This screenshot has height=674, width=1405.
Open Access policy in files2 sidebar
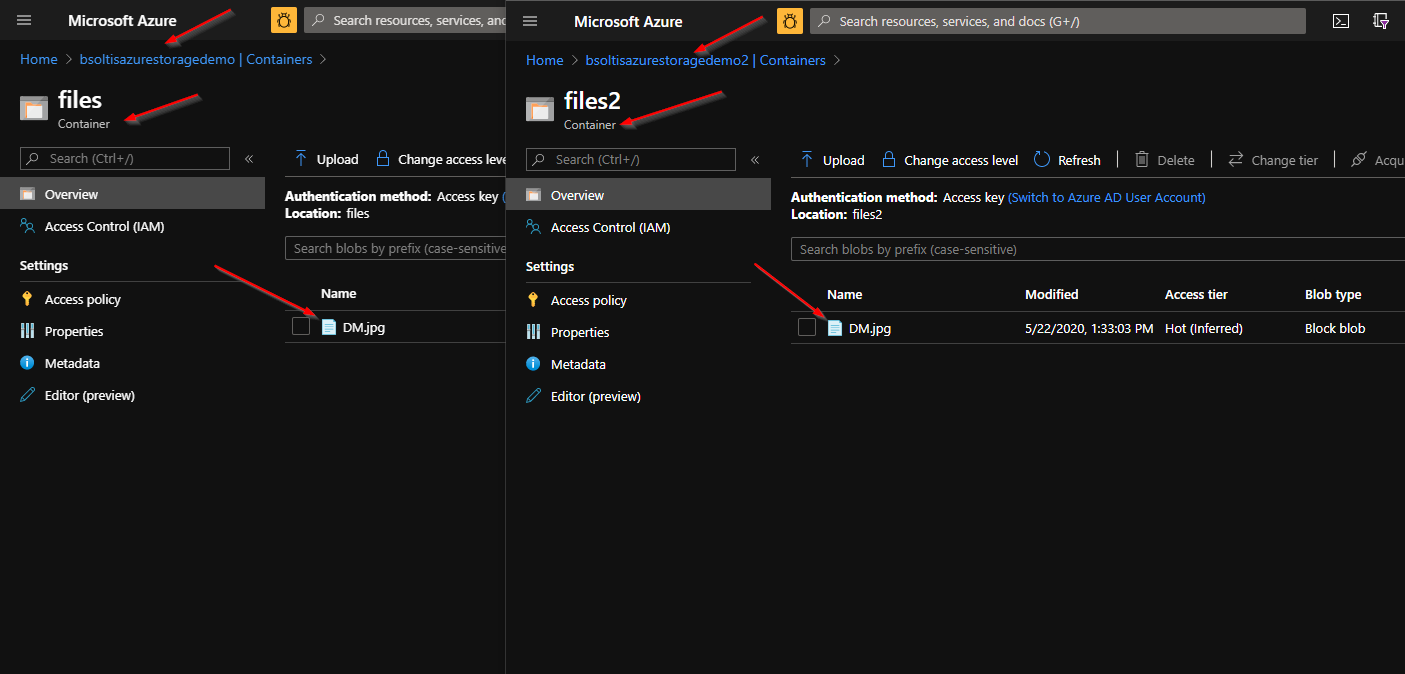(x=588, y=300)
